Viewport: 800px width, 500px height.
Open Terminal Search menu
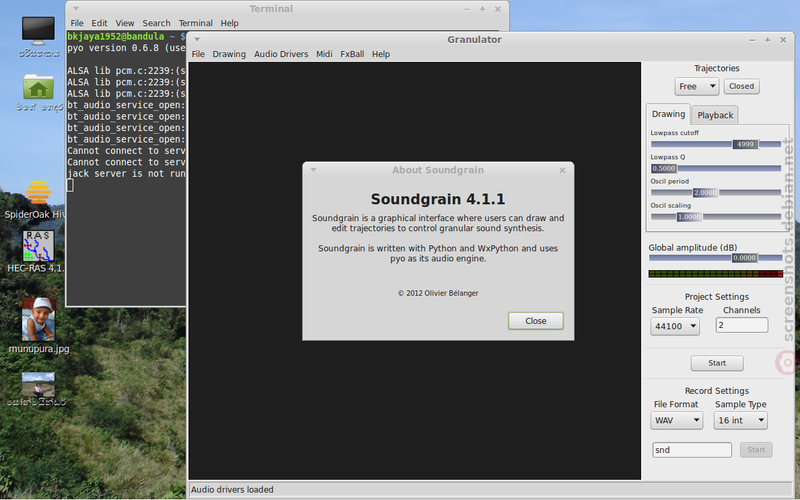pos(156,23)
